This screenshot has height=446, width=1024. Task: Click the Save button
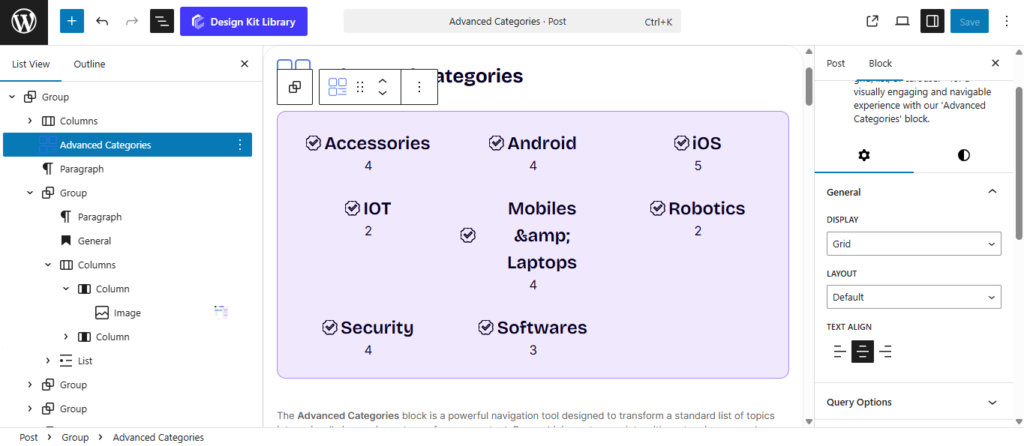(x=969, y=21)
